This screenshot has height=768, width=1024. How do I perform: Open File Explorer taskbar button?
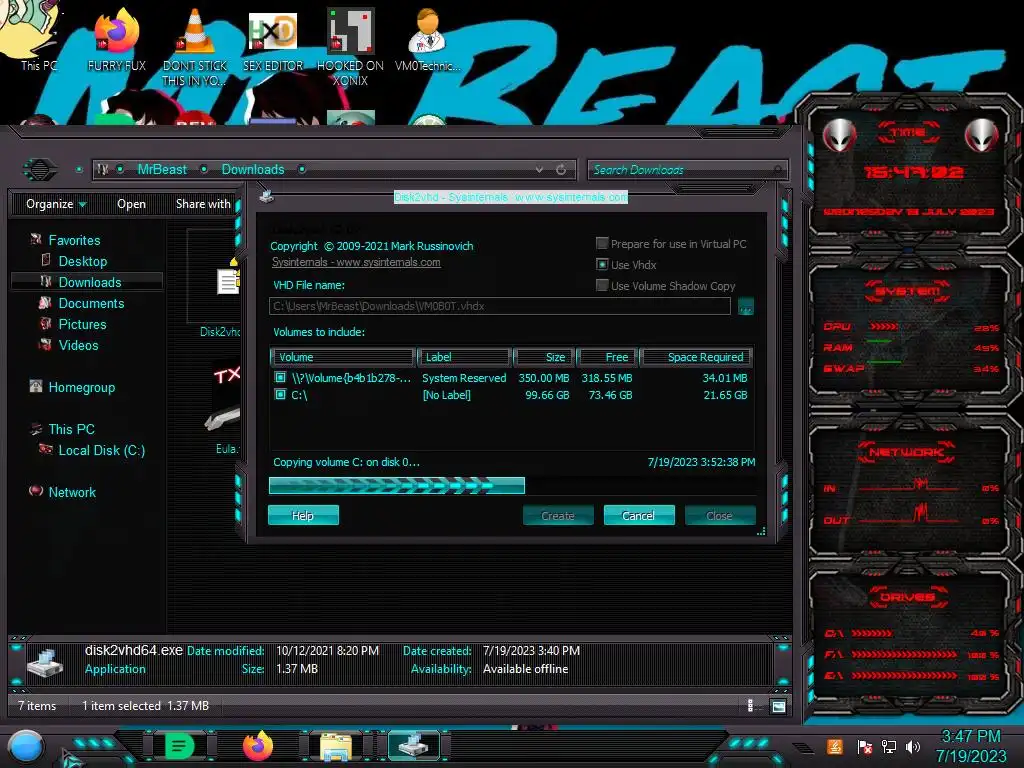coord(336,746)
